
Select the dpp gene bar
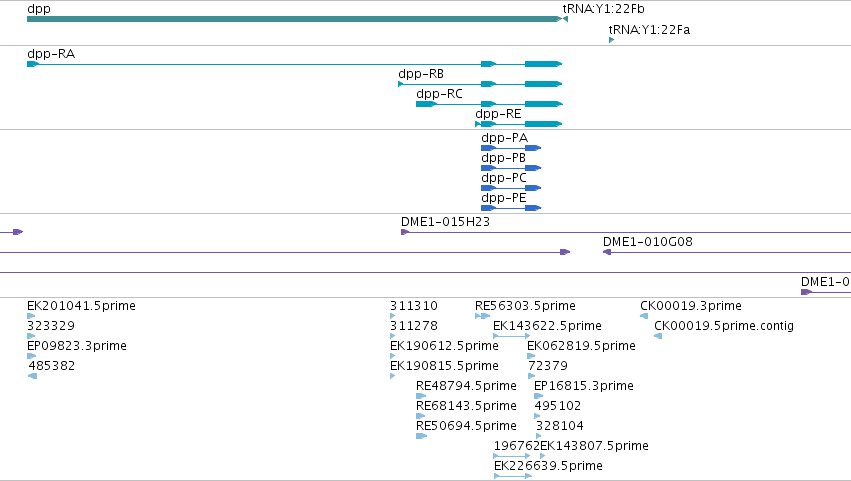(295, 19)
